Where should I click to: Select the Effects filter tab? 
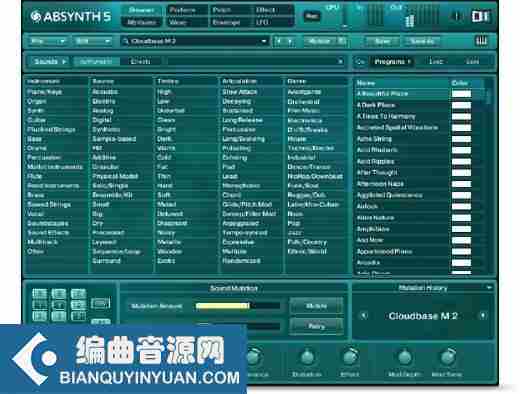[x=141, y=62]
